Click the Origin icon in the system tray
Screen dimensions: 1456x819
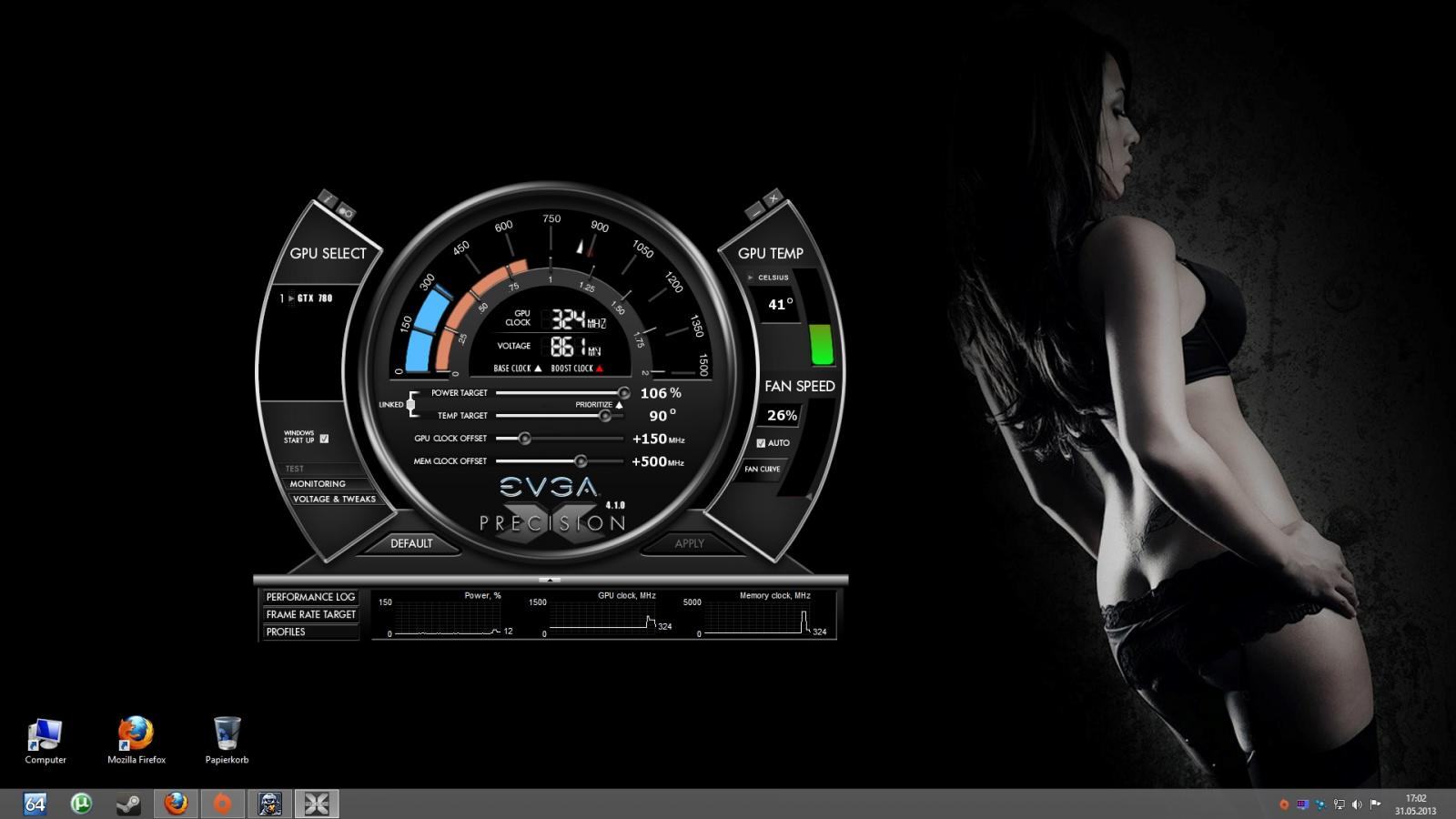(1284, 804)
